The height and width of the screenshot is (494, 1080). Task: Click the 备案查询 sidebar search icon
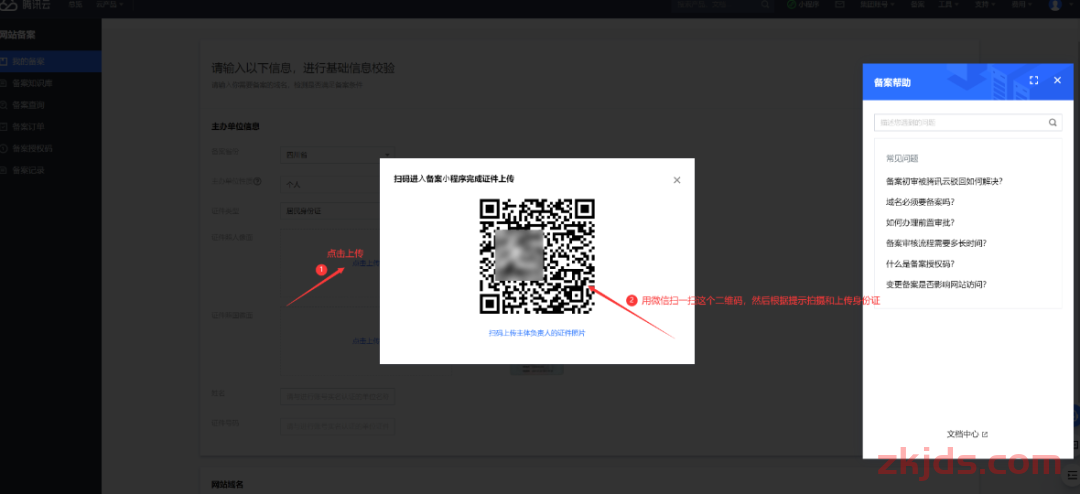(3, 105)
